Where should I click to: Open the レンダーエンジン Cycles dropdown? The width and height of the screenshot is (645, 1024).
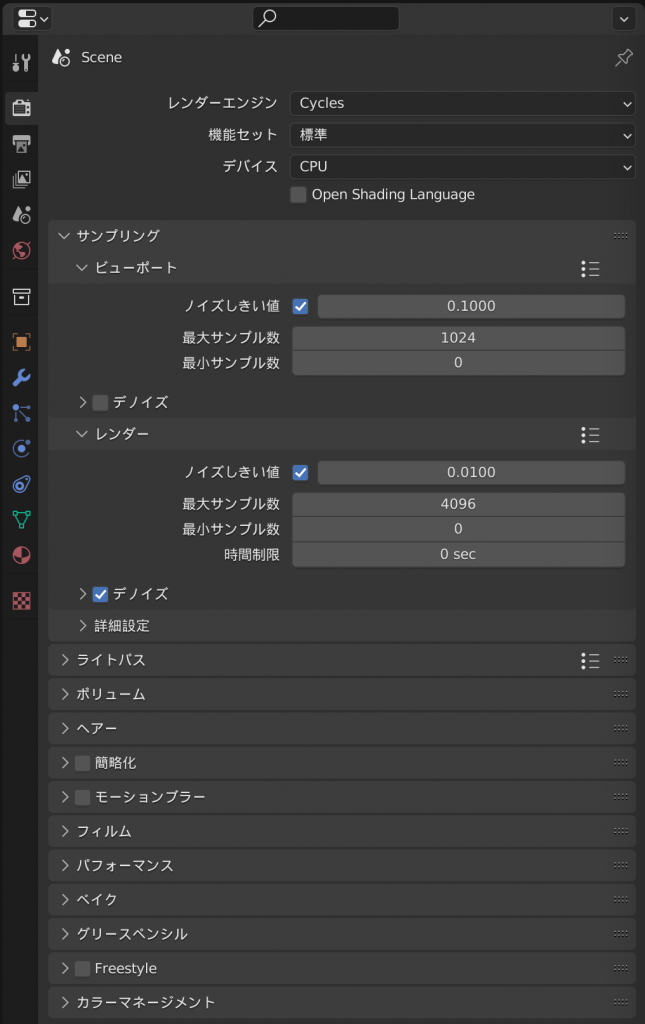coord(462,103)
